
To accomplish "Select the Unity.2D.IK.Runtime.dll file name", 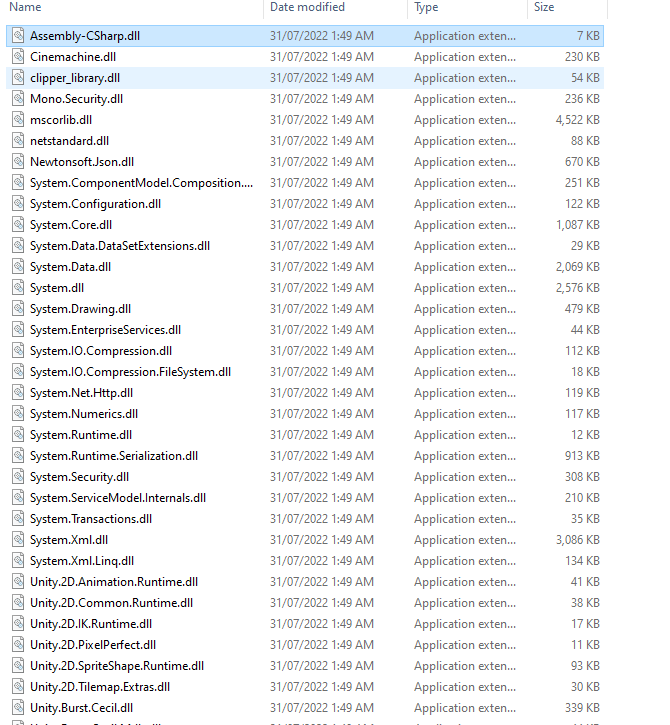I will point(91,624).
